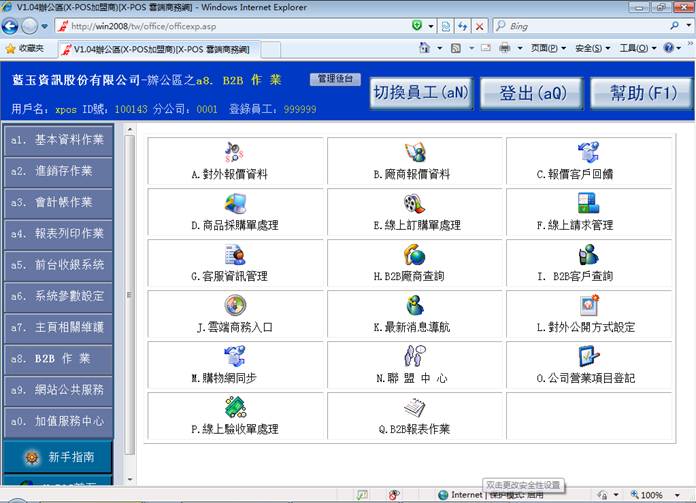Open P.線上驗收單處理 icon
696x503 pixels.
[234, 408]
